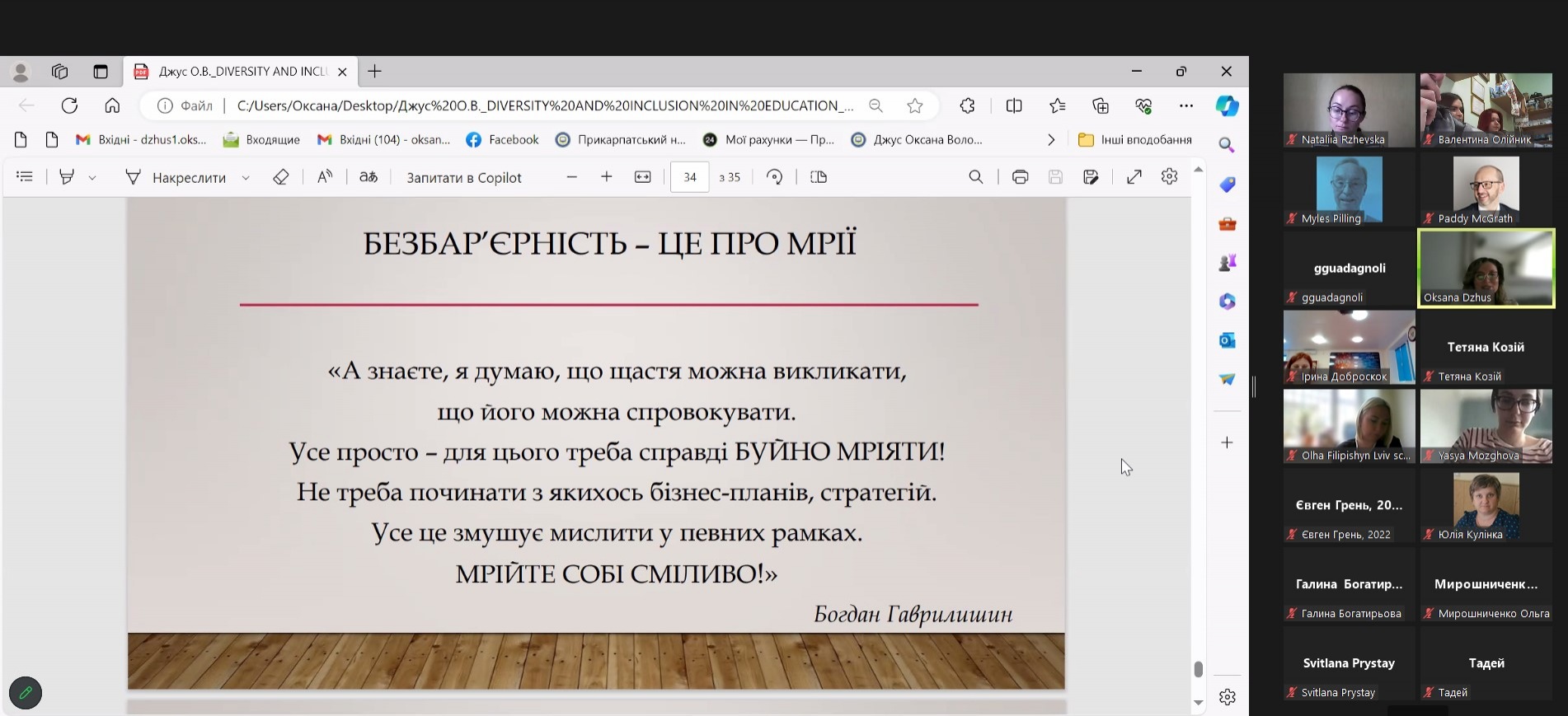The height and width of the screenshot is (716, 1568).
Task: Open Outlook in Edge sidebar
Action: click(x=1227, y=340)
